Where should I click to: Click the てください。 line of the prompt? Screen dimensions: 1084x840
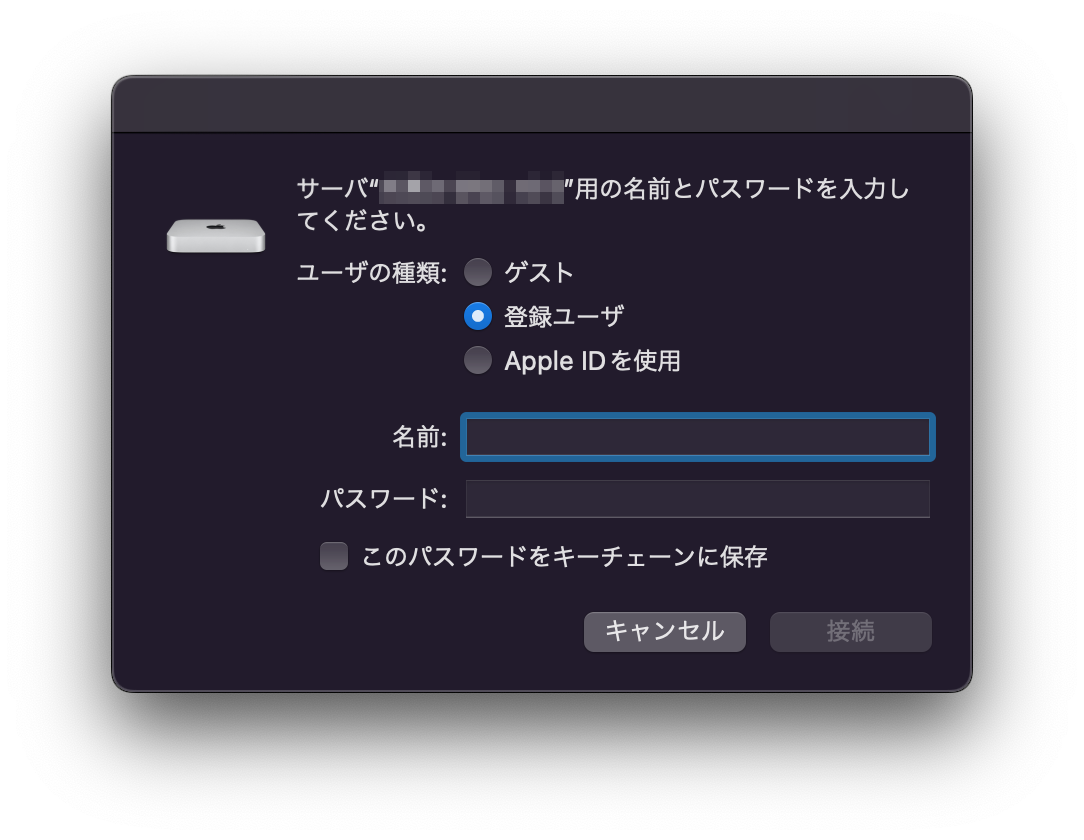pos(364,221)
